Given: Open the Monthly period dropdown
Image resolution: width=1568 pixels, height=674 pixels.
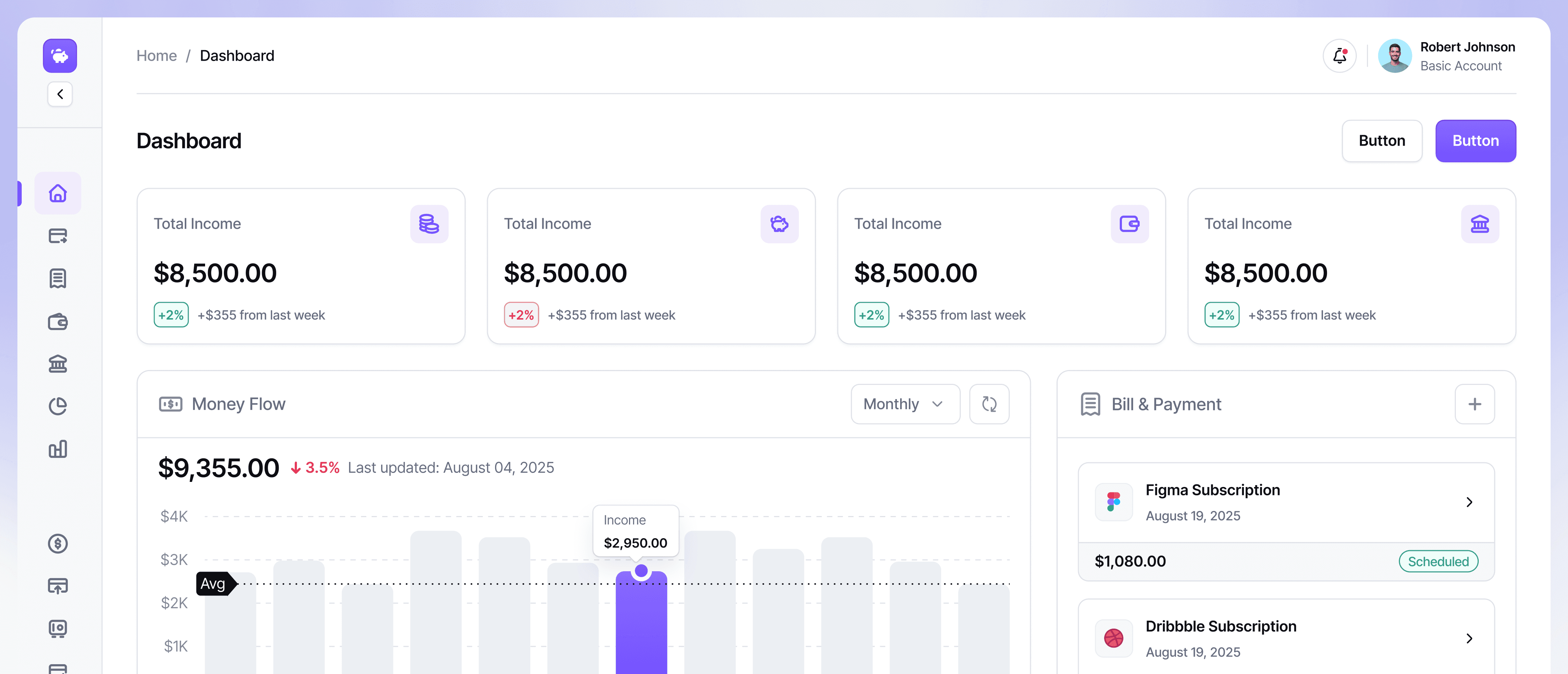Looking at the screenshot, I should click(x=905, y=404).
